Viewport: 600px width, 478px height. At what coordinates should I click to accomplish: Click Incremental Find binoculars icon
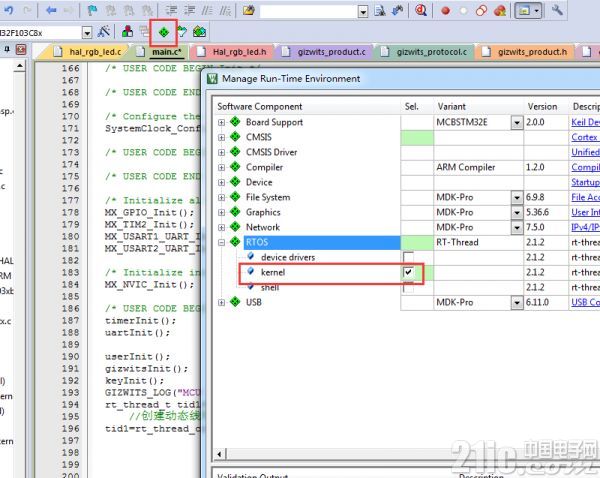398,10
